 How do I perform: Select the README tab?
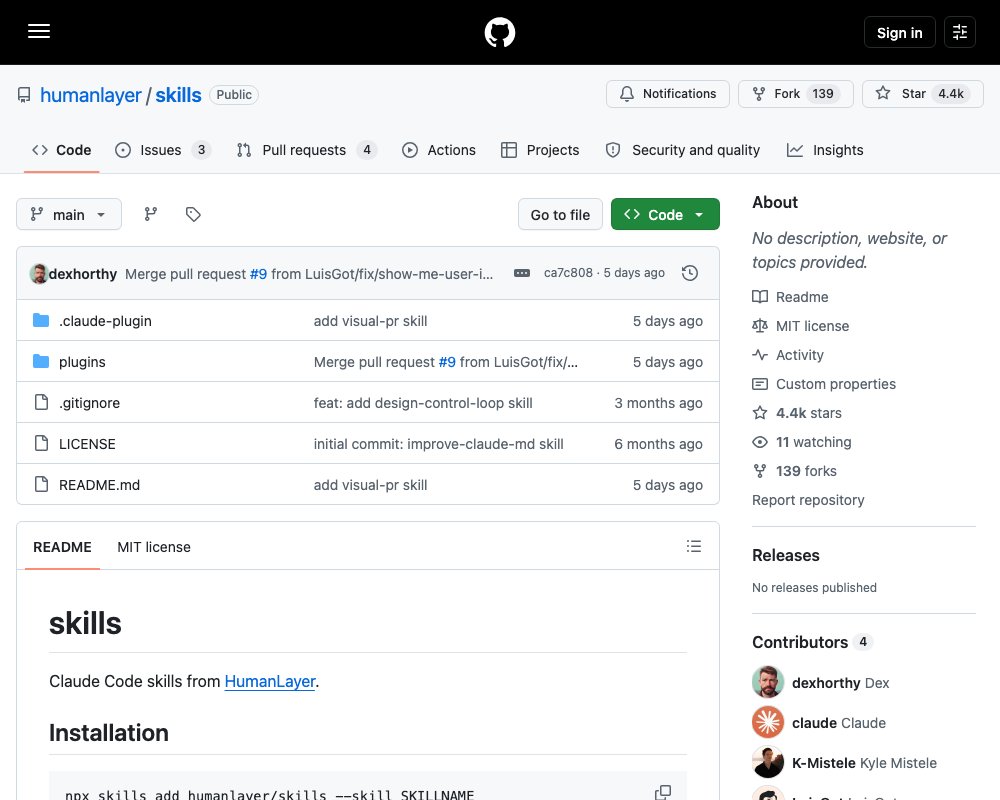pos(62,547)
